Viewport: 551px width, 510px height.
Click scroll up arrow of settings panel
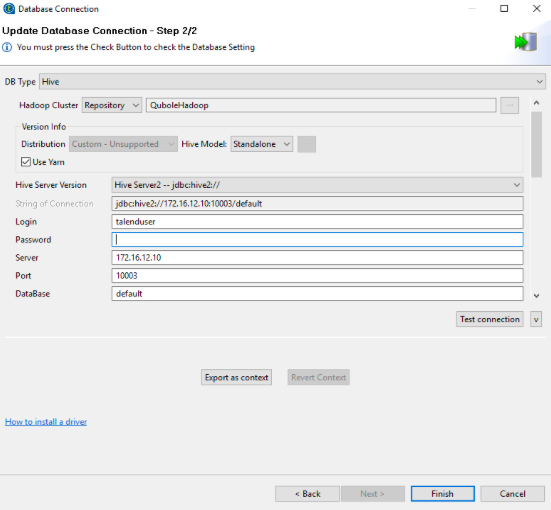[x=536, y=103]
